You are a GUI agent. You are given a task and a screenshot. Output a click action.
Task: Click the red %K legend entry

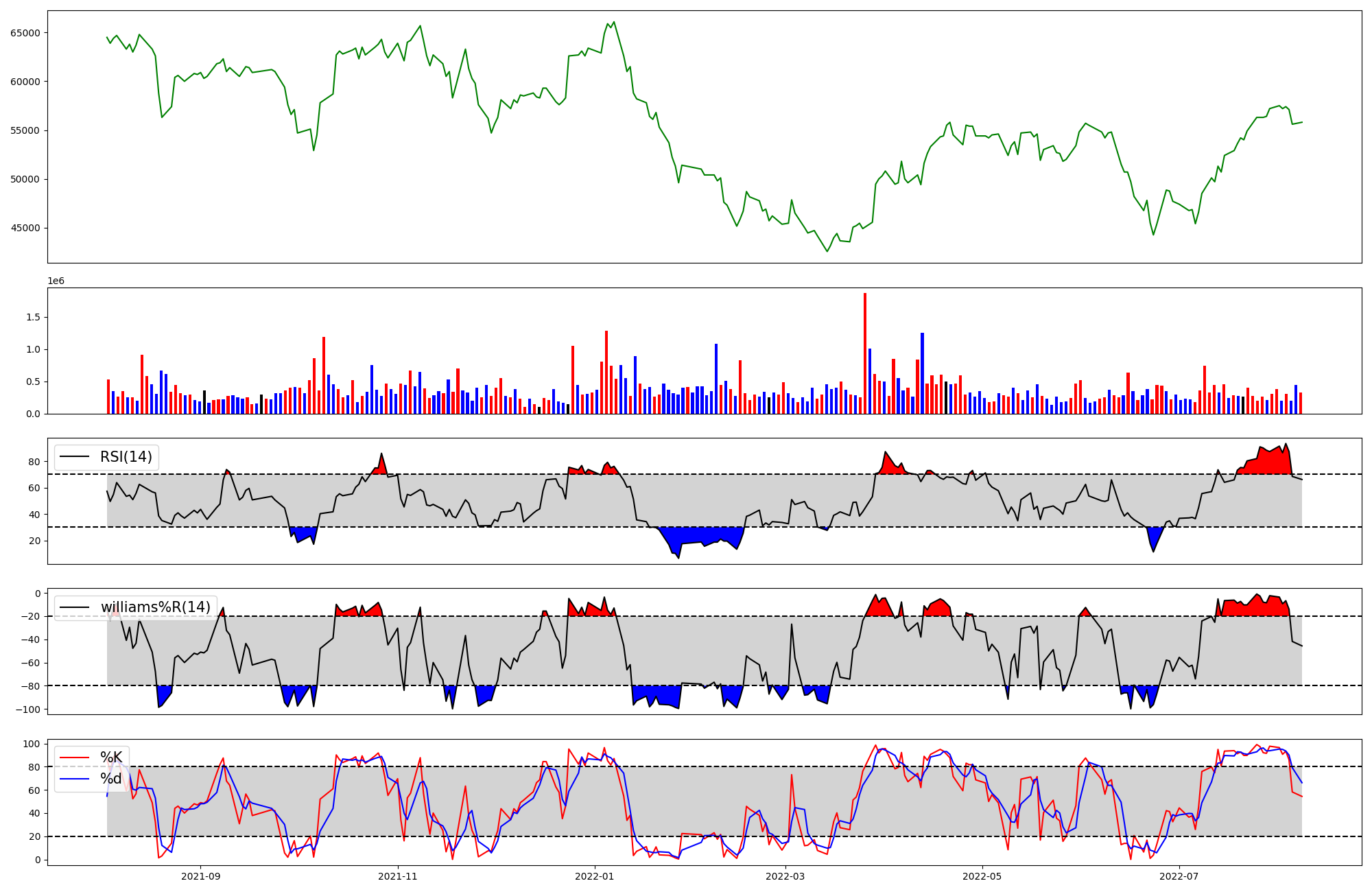click(111, 758)
